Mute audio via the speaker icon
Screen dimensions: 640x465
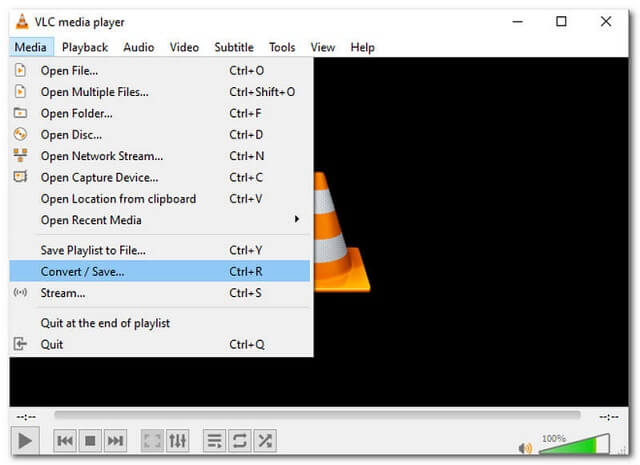point(525,447)
